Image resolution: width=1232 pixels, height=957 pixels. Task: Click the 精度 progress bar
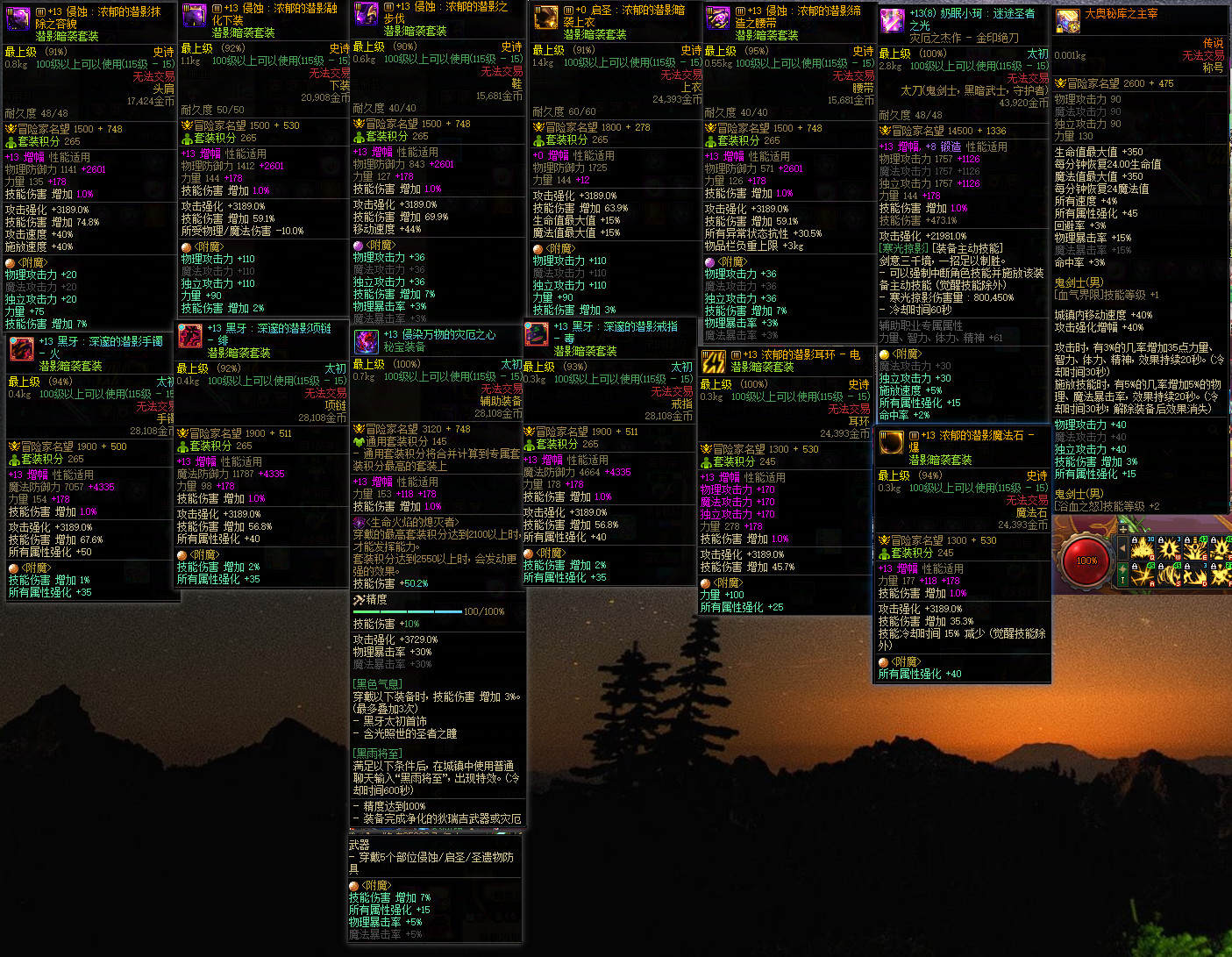click(x=407, y=611)
